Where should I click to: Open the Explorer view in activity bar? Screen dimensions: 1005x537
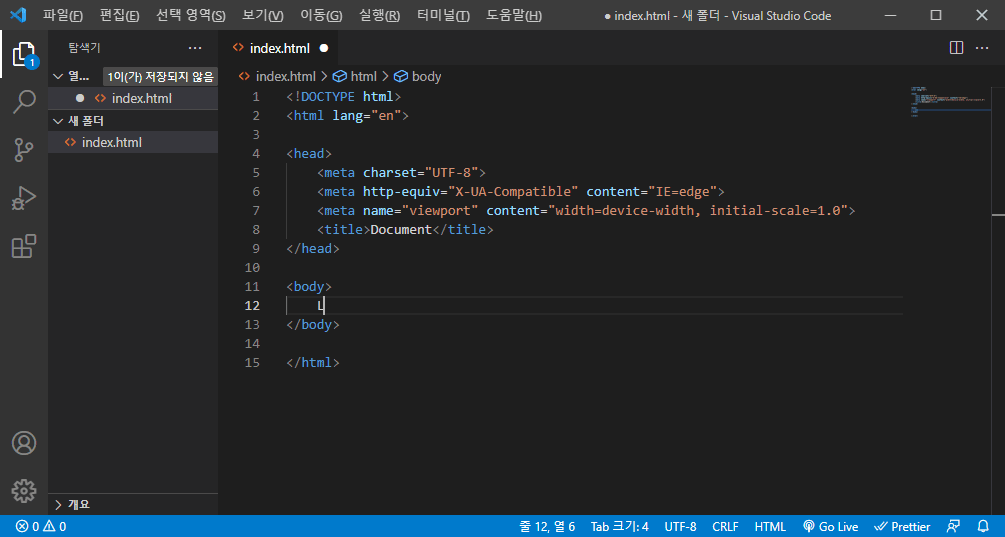point(24,54)
